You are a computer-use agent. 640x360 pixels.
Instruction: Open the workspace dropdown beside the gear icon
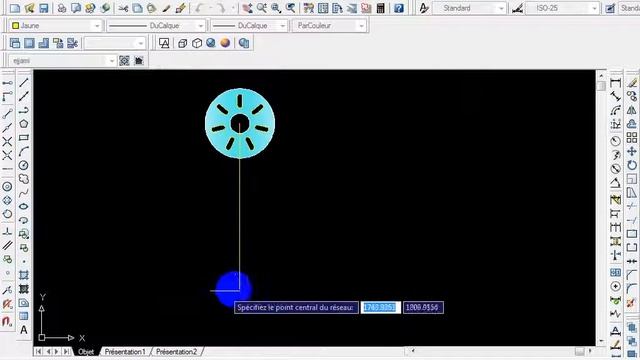tap(62, 61)
